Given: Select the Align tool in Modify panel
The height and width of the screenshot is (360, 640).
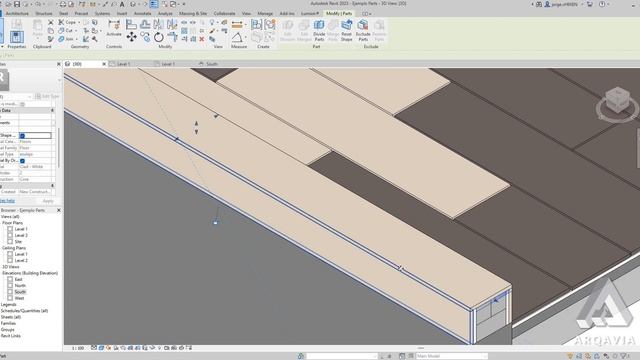Looking at the screenshot, I should (131, 24).
